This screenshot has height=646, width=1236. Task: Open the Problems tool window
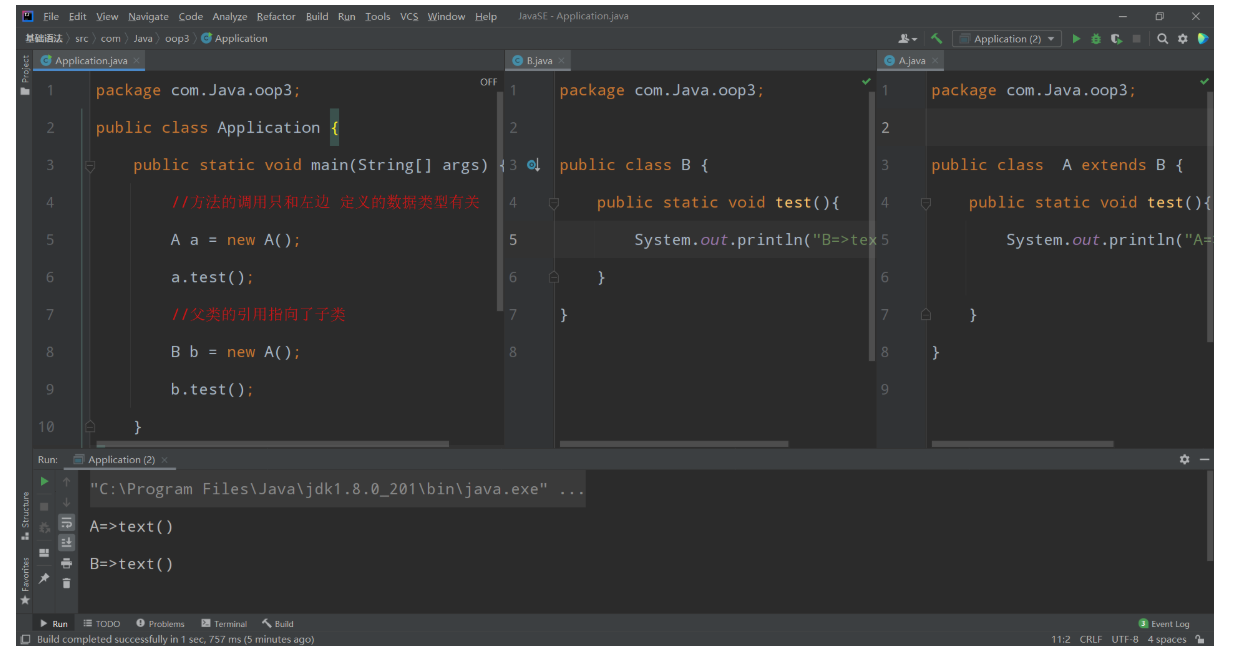click(x=161, y=624)
